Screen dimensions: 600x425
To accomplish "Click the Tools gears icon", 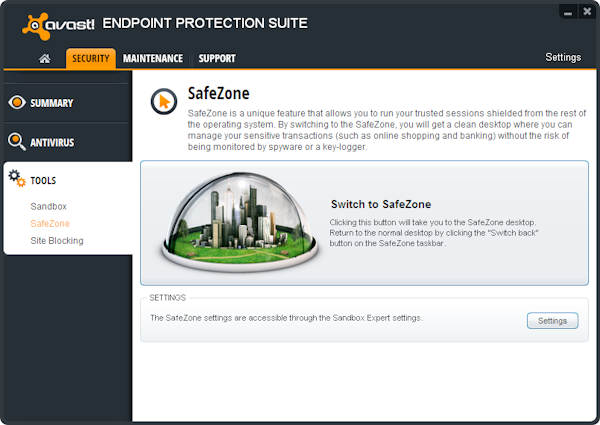I will (17, 178).
